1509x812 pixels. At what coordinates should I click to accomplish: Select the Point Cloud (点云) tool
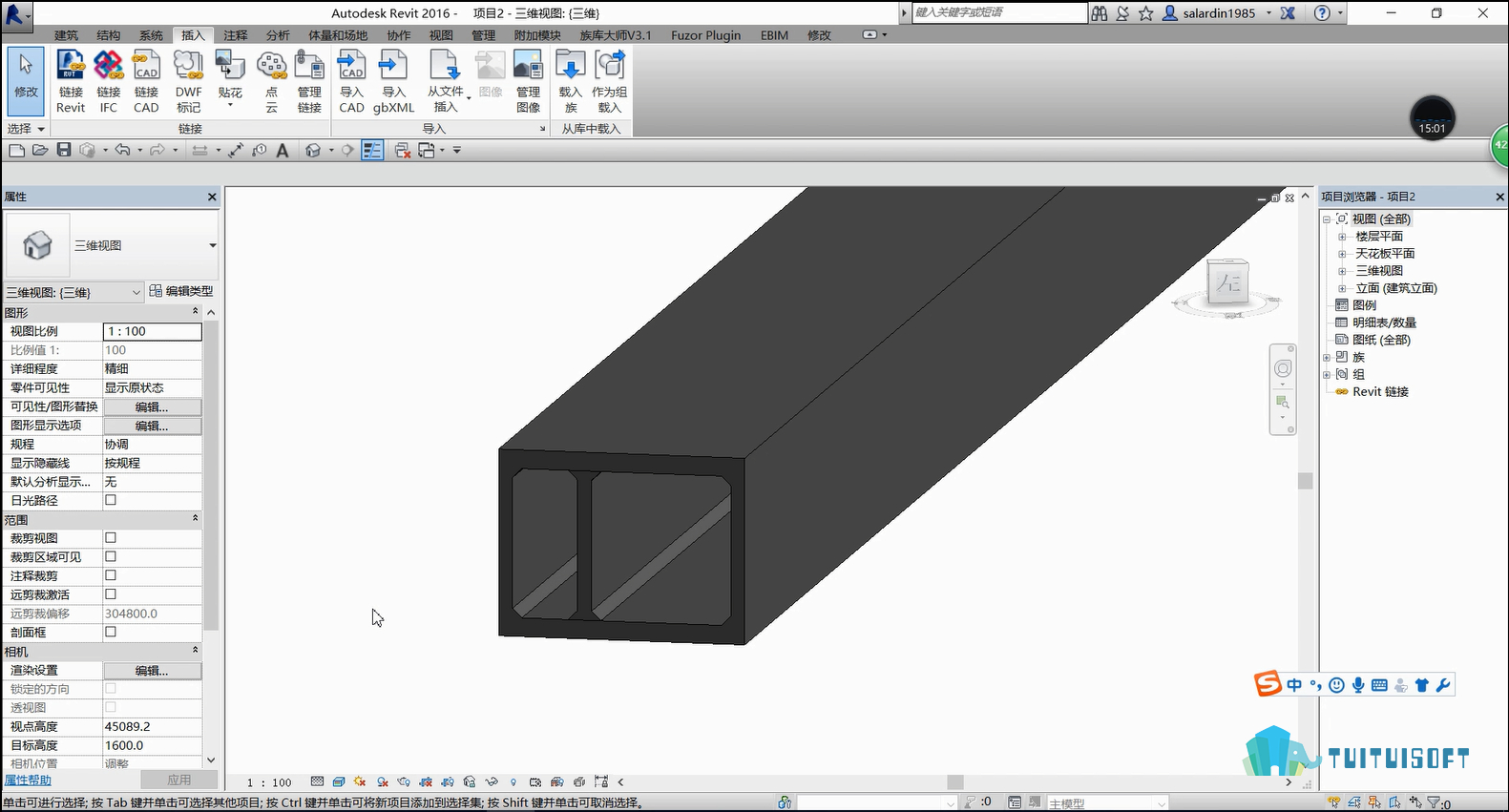tap(272, 82)
